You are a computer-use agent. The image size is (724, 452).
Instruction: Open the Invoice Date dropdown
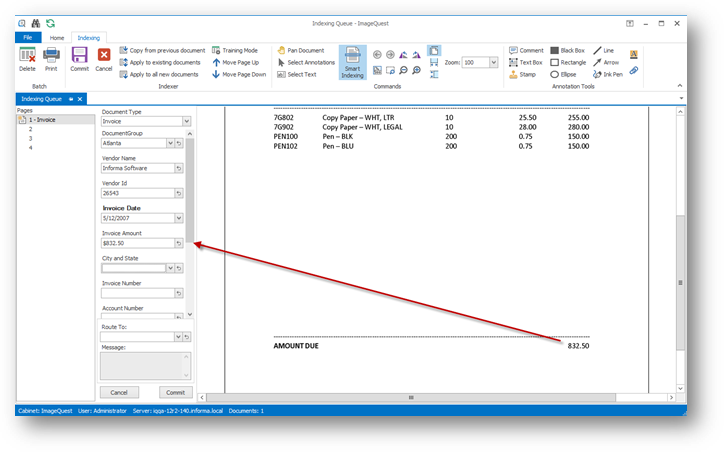coord(179,218)
